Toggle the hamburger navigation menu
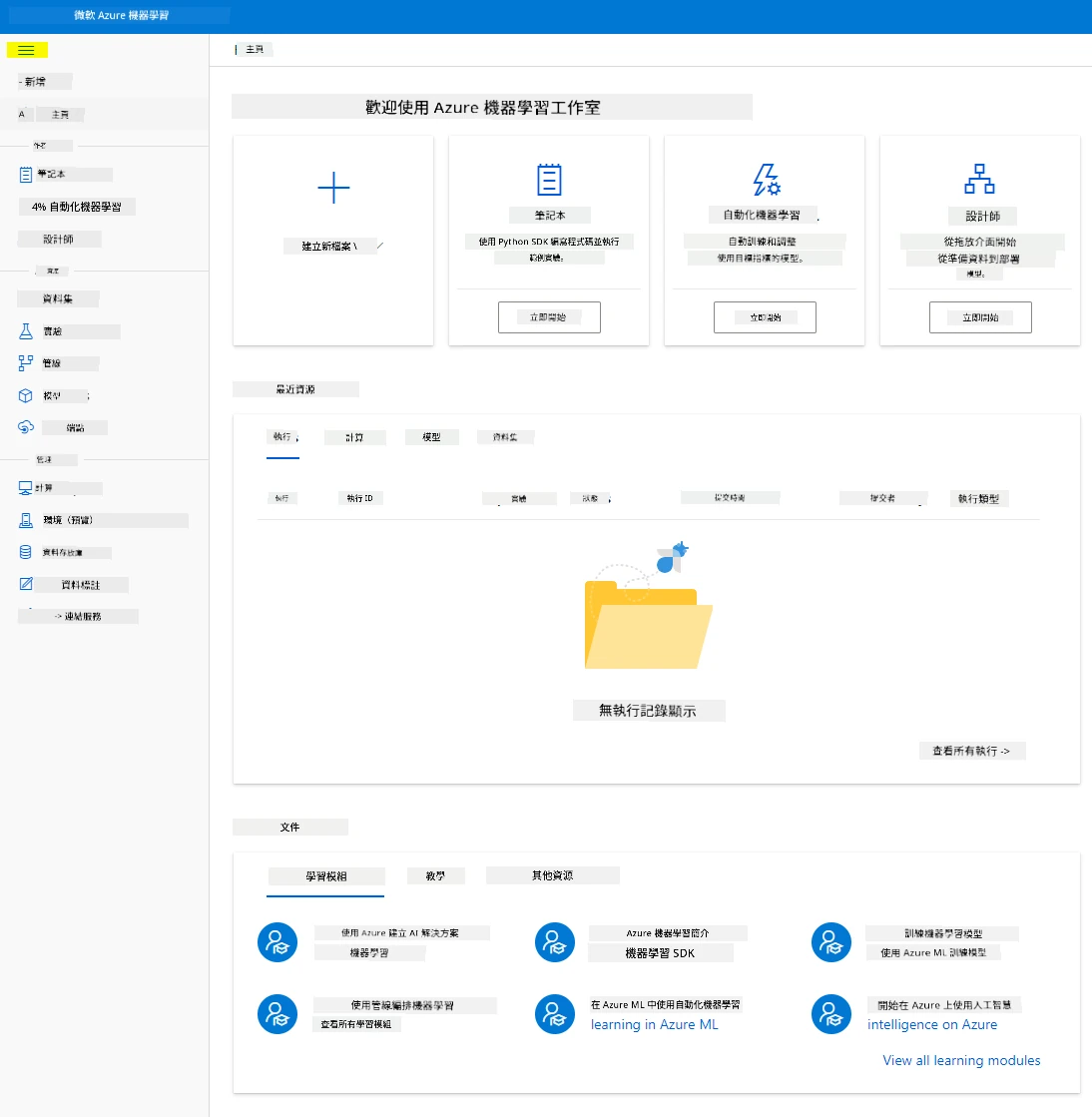This screenshot has width=1092, height=1117. (x=26, y=50)
